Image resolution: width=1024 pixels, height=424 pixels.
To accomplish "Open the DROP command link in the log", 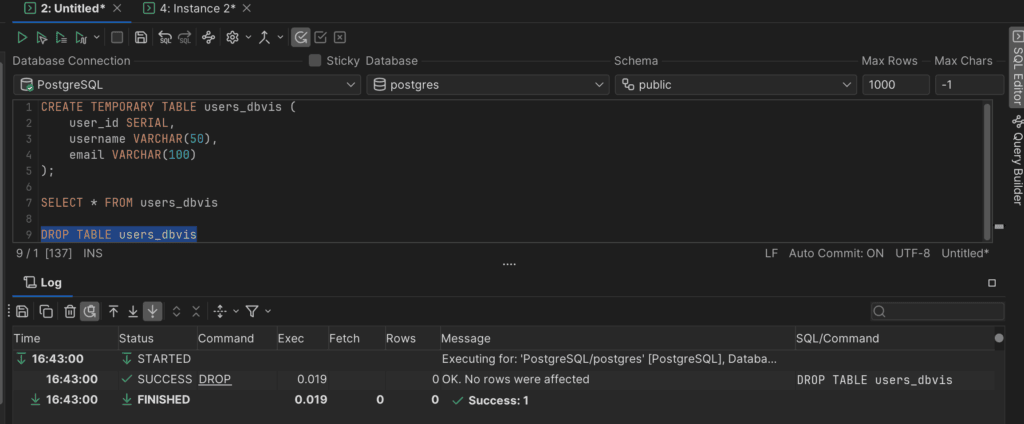I will tap(215, 380).
